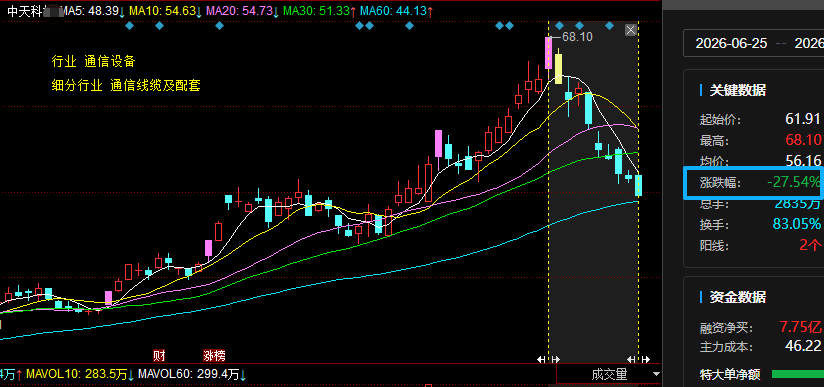Click the left-pointing arrow on the right range boundary
Screen dimensions: 824x387
(631, 360)
